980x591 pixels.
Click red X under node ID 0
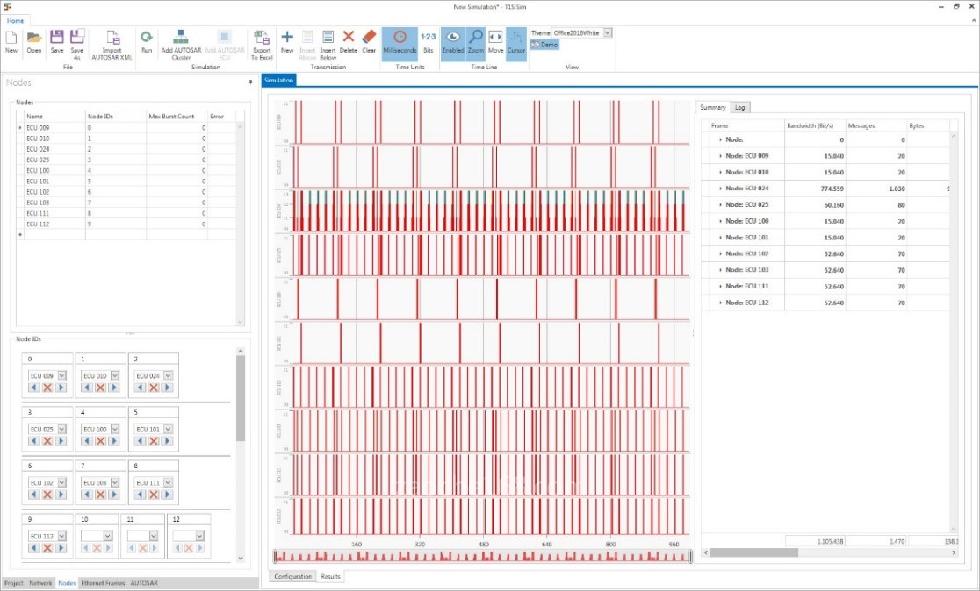click(47, 387)
